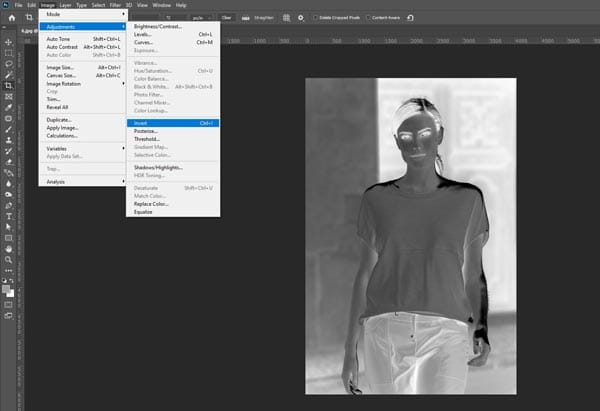Viewport: 600px width, 411px height.
Task: Toggle the Content-Aware checkbox
Action: click(368, 18)
